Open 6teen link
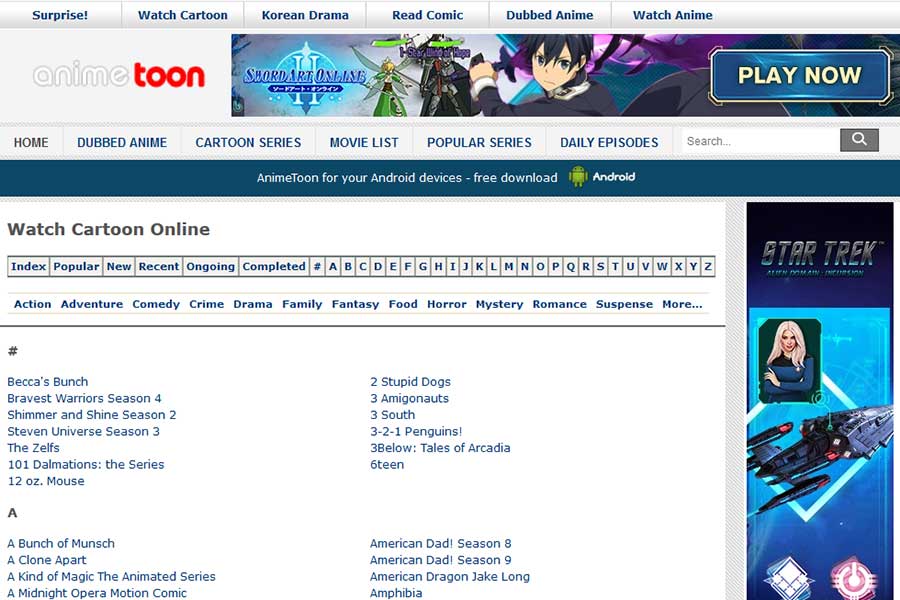Image resolution: width=900 pixels, height=600 pixels. (387, 464)
